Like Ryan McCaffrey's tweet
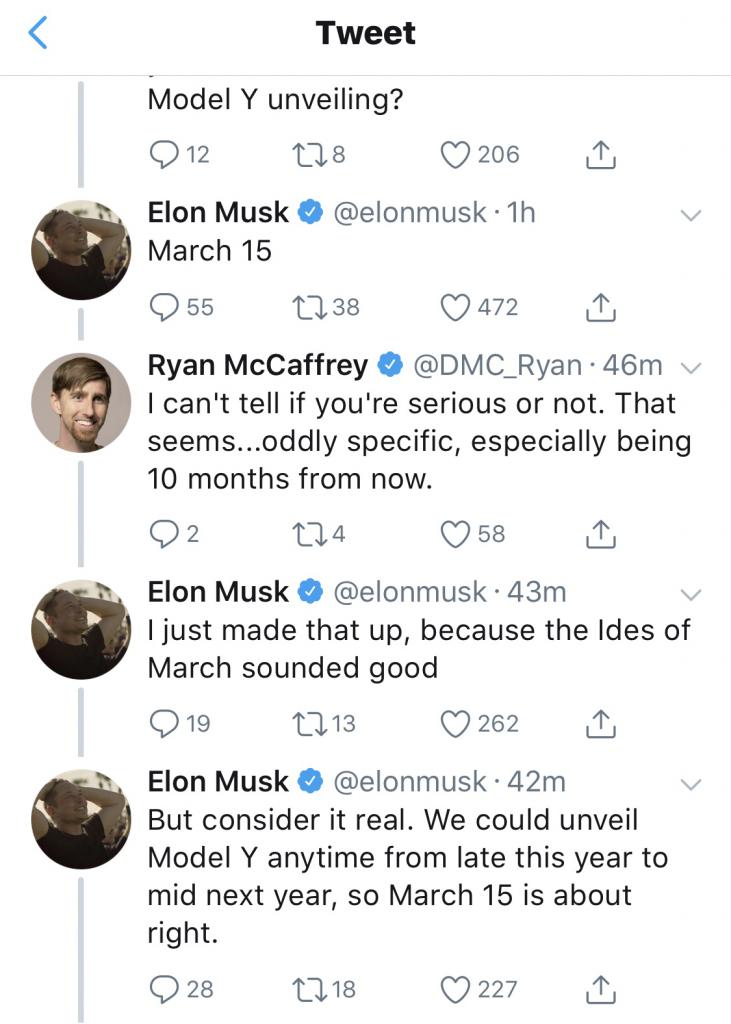 (456, 534)
